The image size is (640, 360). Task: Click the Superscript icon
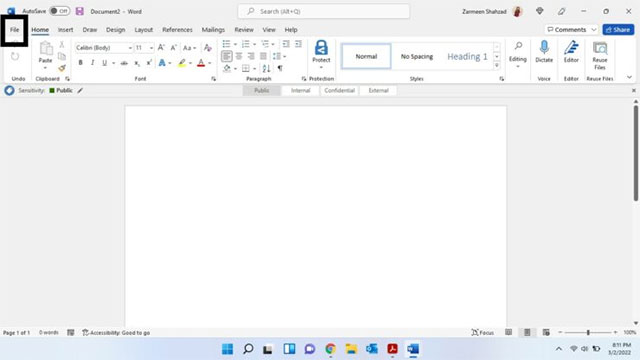(149, 63)
